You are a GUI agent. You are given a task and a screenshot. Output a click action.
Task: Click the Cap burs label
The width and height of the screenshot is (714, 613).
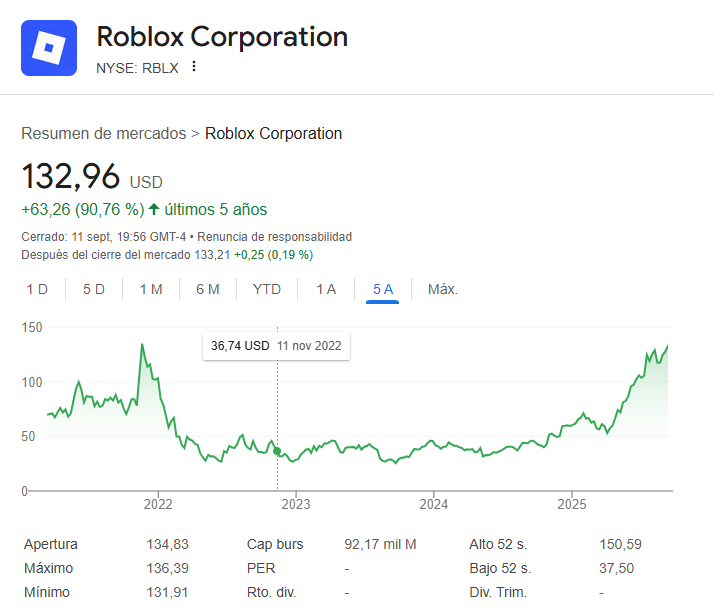[x=275, y=544]
